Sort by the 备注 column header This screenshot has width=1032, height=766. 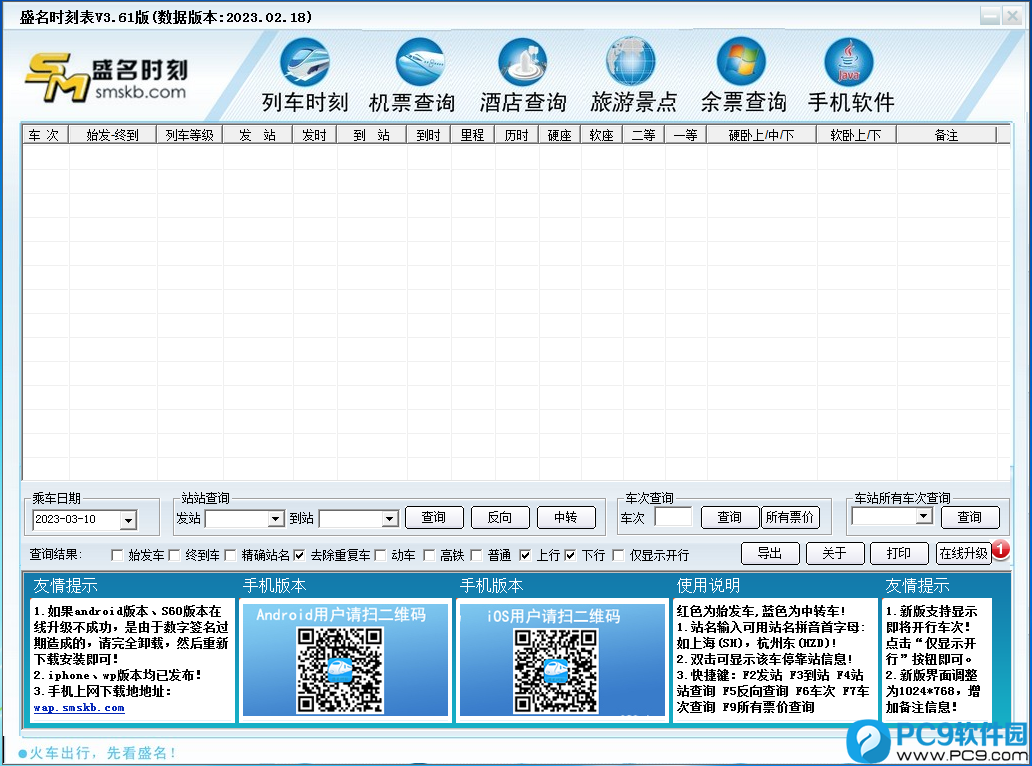[x=946, y=135]
